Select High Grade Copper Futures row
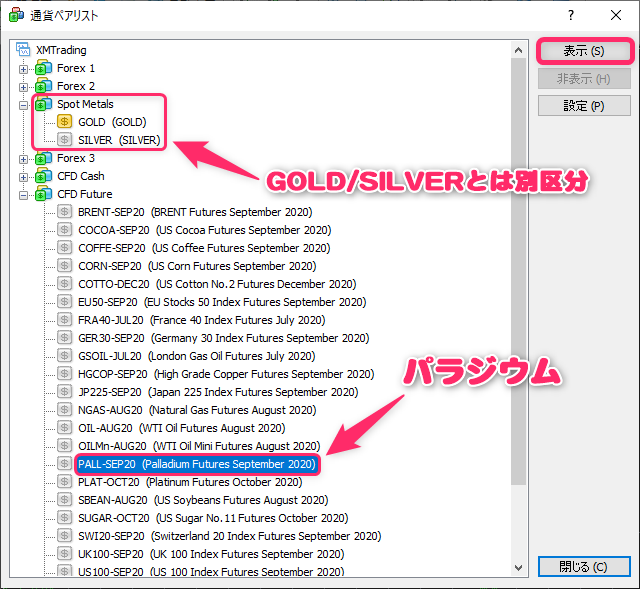The image size is (640, 589). point(226,373)
